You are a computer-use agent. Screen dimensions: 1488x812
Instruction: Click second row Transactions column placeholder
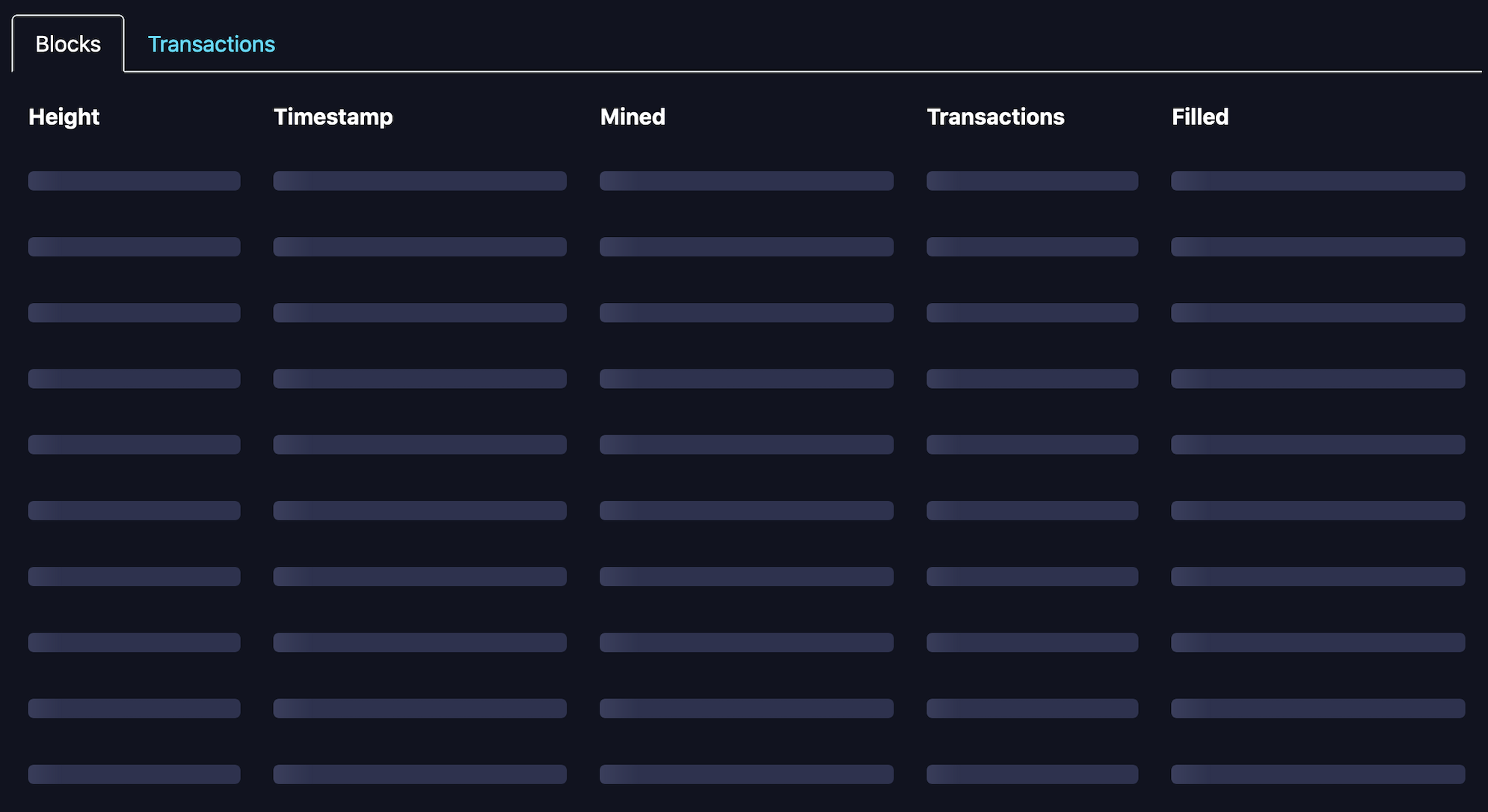(x=1032, y=247)
